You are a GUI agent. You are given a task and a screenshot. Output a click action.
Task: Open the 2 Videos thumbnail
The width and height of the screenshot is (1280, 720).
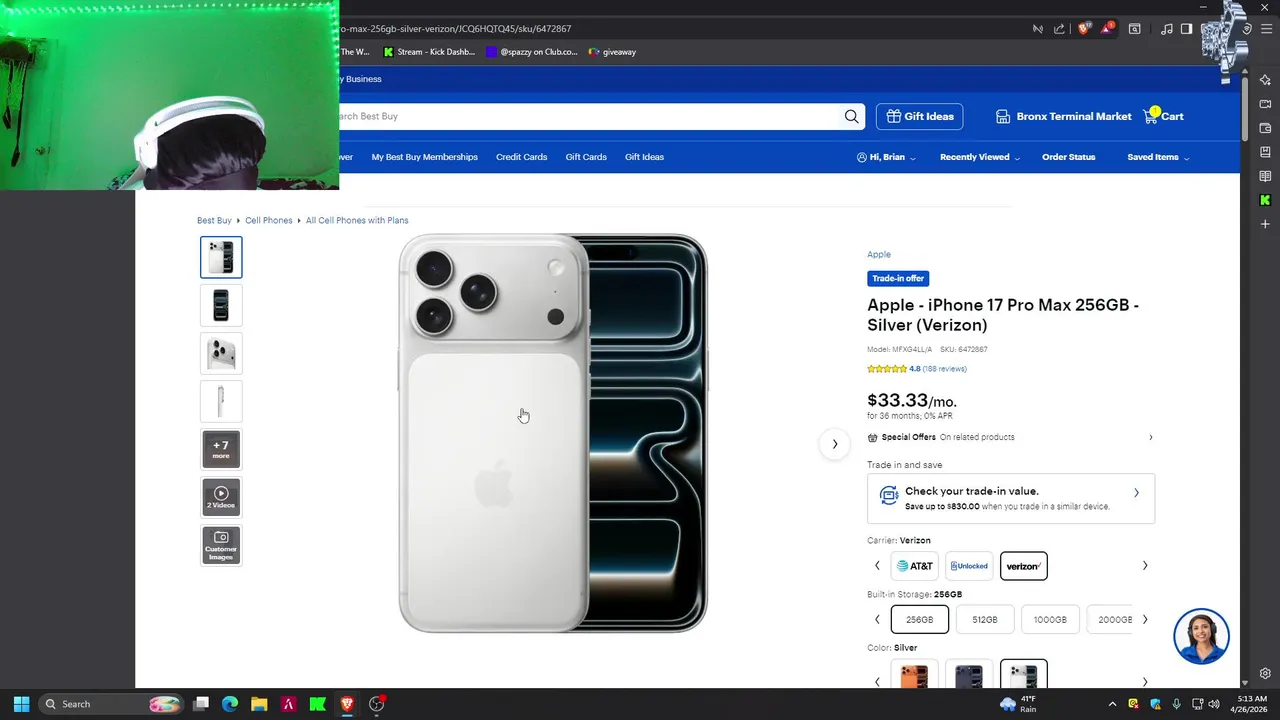pos(221,497)
